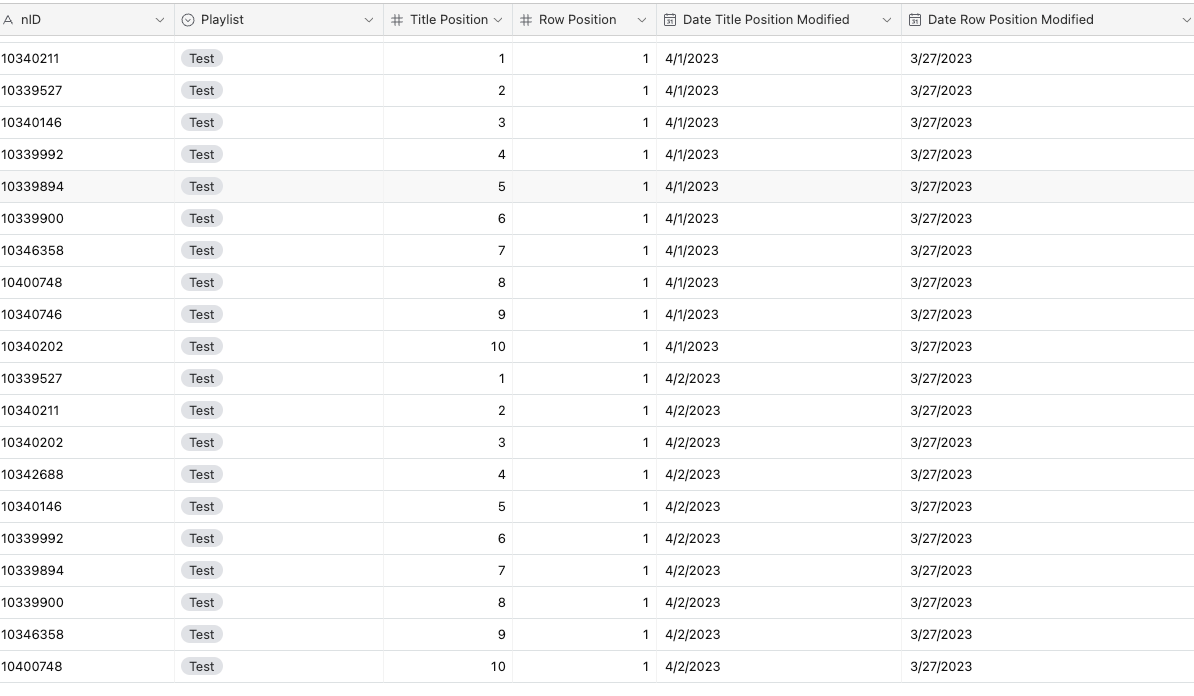Select the Title Position column header label
Image resolution: width=1194 pixels, height=696 pixels.
pyautogui.click(x=449, y=20)
